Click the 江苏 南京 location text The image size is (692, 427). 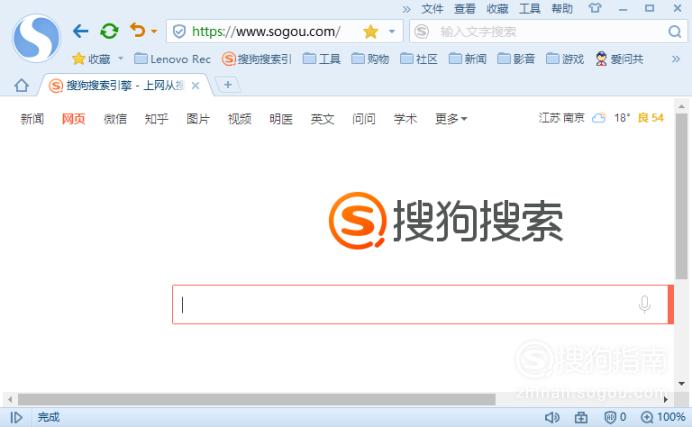point(561,118)
